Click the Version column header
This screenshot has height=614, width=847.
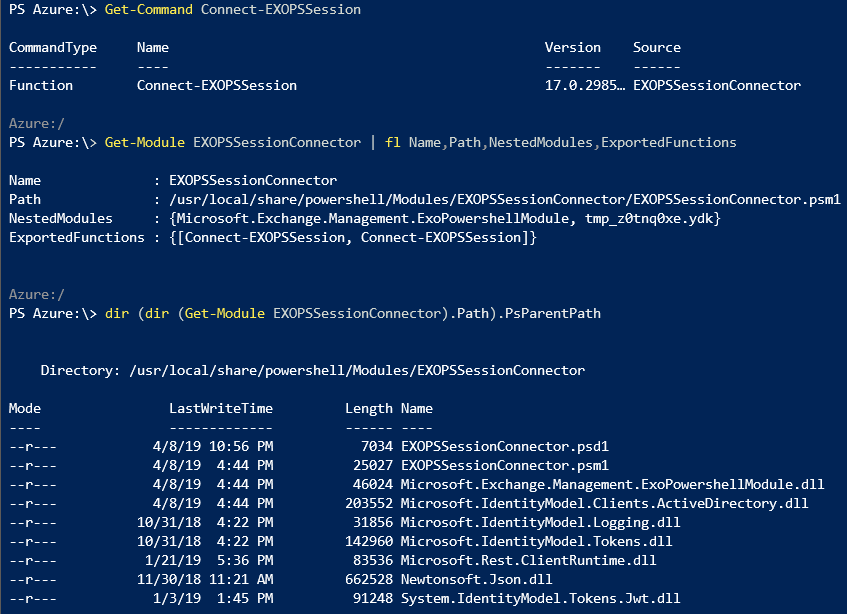pos(572,47)
